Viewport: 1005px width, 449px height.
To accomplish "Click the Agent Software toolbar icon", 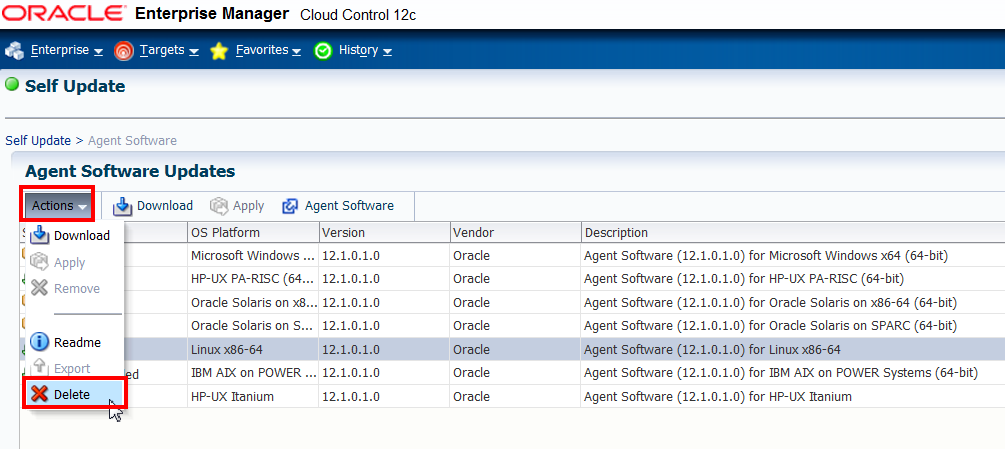I will pos(290,206).
